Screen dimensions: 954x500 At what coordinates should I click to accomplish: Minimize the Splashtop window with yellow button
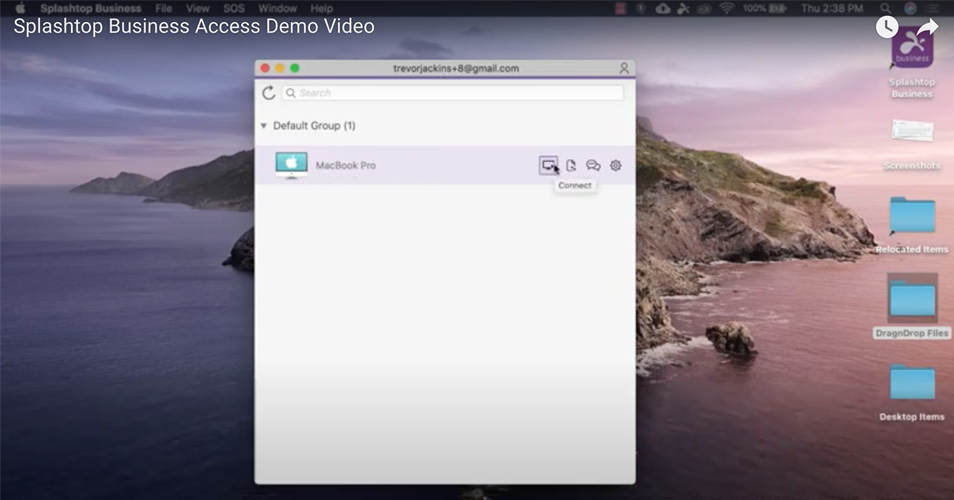coord(280,68)
